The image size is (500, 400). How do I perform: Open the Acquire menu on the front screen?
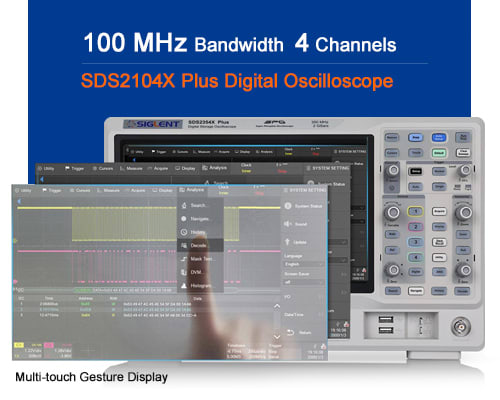pos(136,191)
